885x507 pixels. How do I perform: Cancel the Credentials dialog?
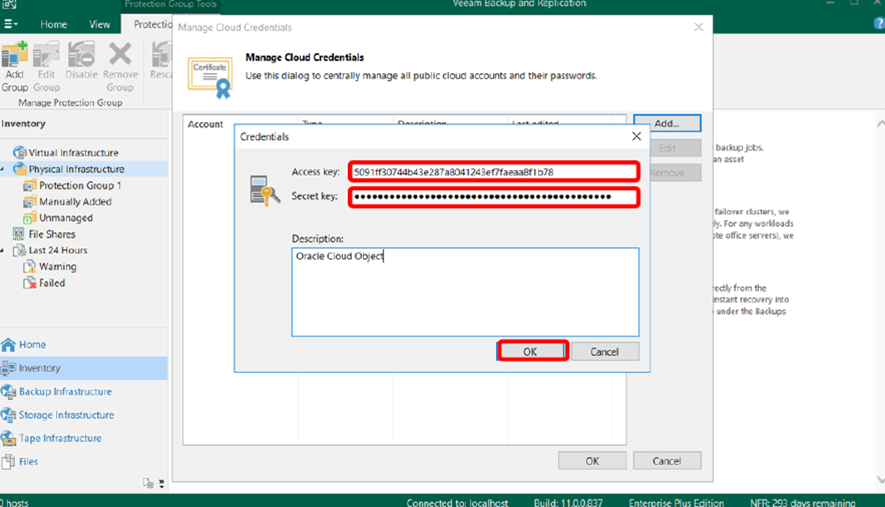click(x=604, y=351)
